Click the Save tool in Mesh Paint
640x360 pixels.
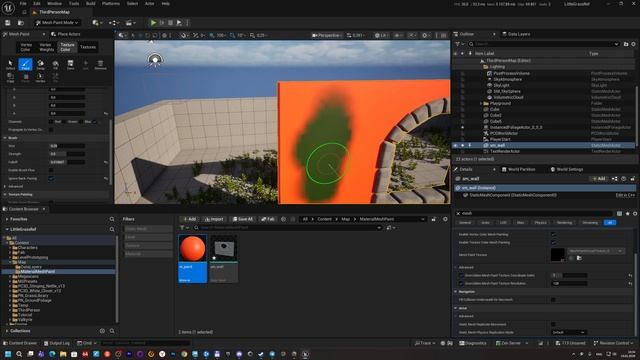coord(70,64)
